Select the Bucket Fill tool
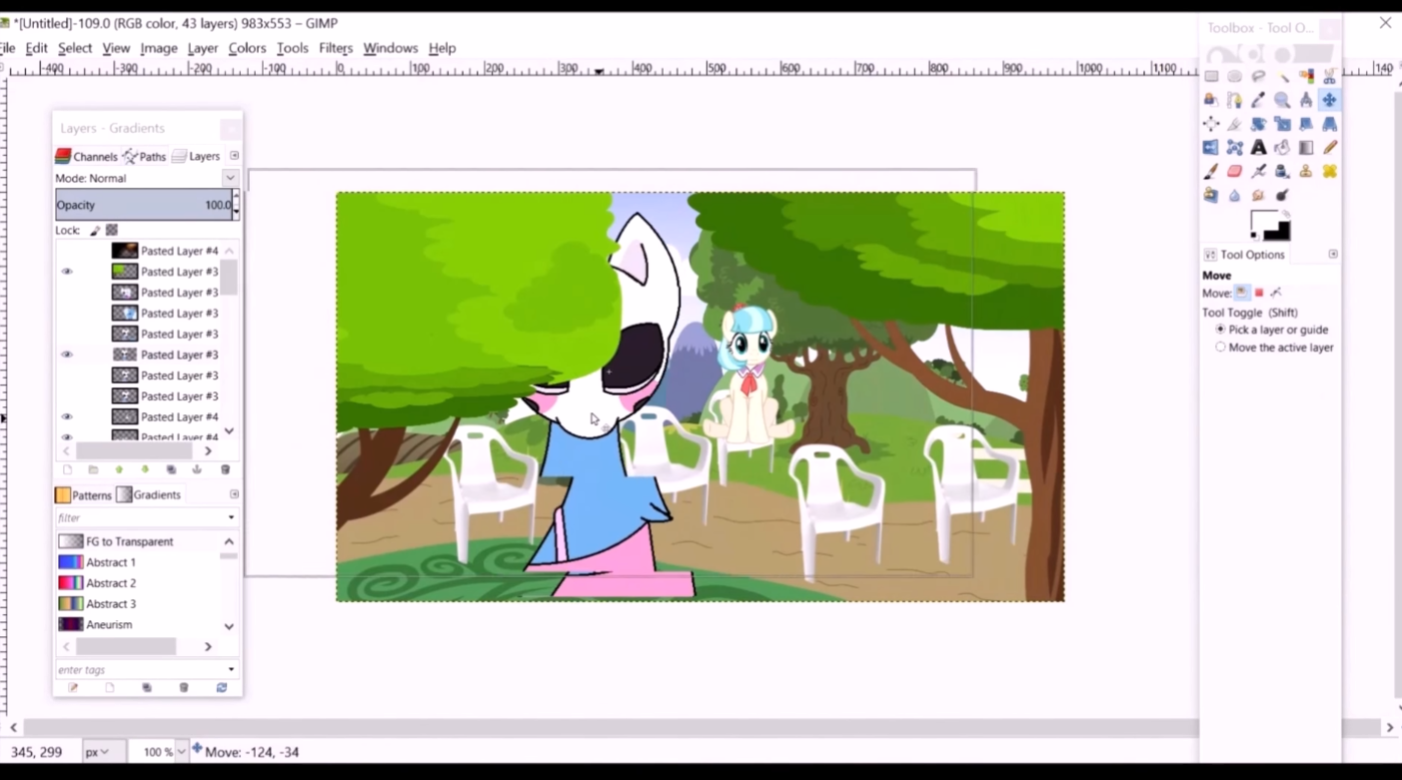The height and width of the screenshot is (780, 1402). coord(1283,148)
